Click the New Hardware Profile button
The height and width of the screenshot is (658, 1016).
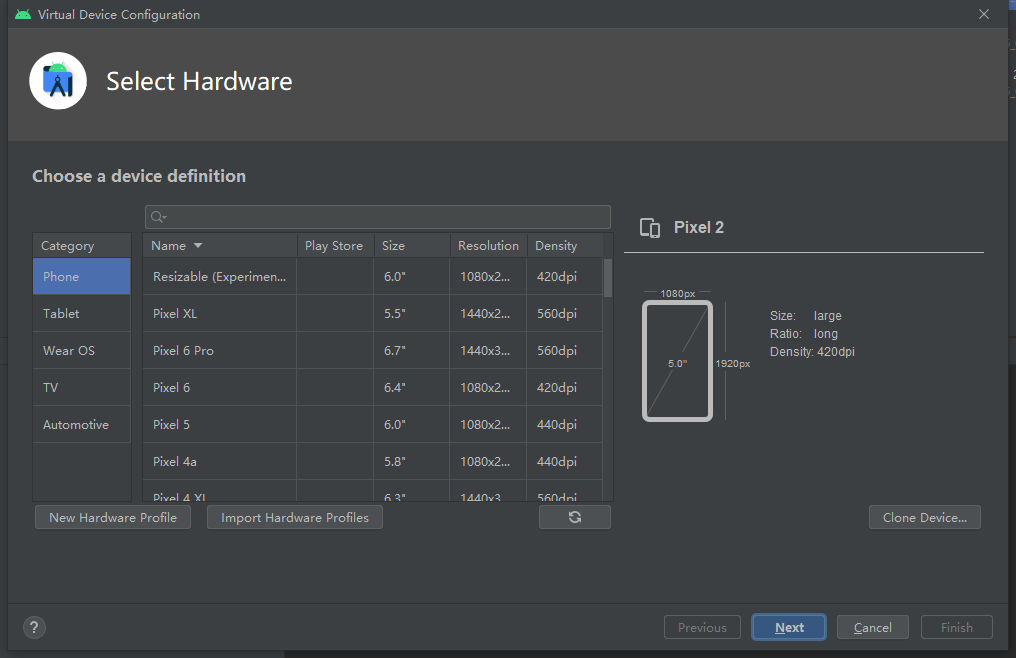[x=113, y=517]
